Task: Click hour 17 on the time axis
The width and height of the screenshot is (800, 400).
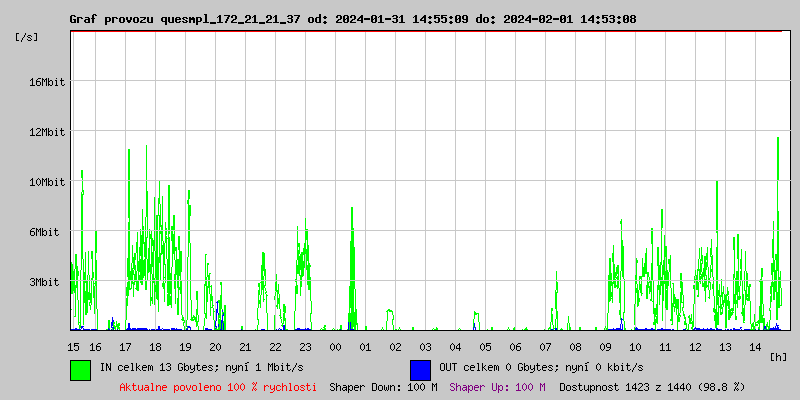Action: (x=125, y=347)
